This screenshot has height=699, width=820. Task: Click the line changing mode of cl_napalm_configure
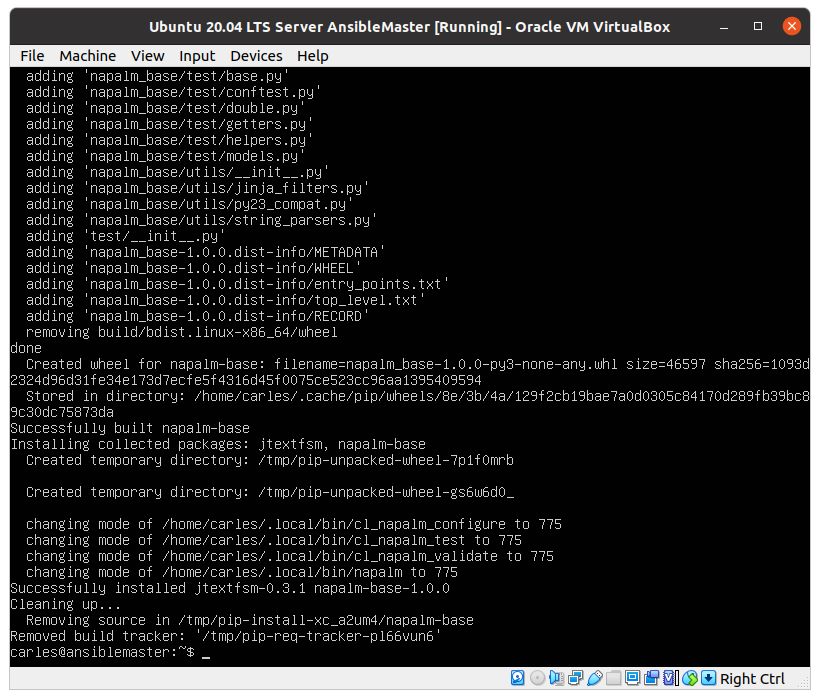click(x=294, y=524)
